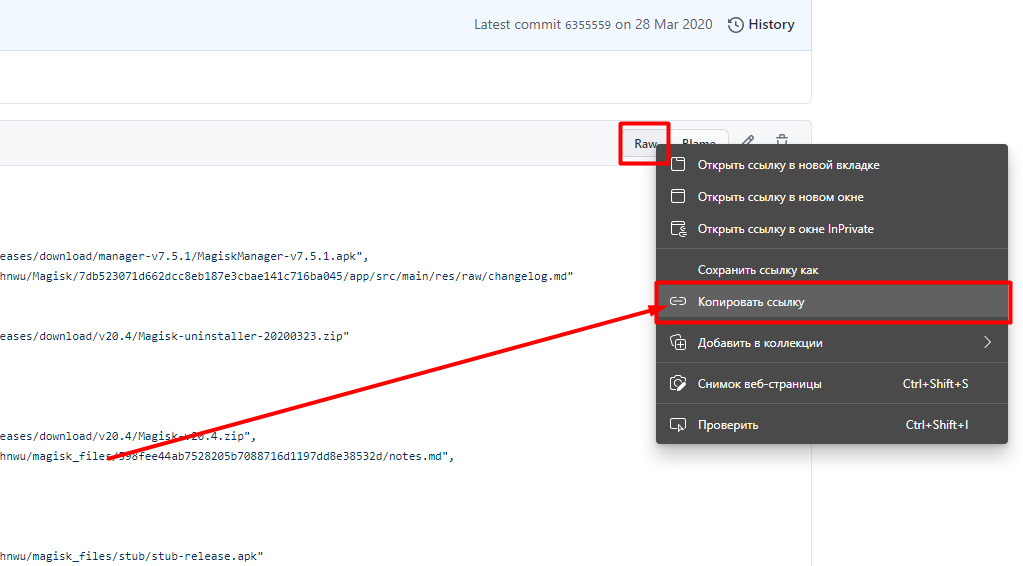The image size is (1023, 566).
Task: Choose 'Открыть ссылку в новом окне'
Action: 780,197
